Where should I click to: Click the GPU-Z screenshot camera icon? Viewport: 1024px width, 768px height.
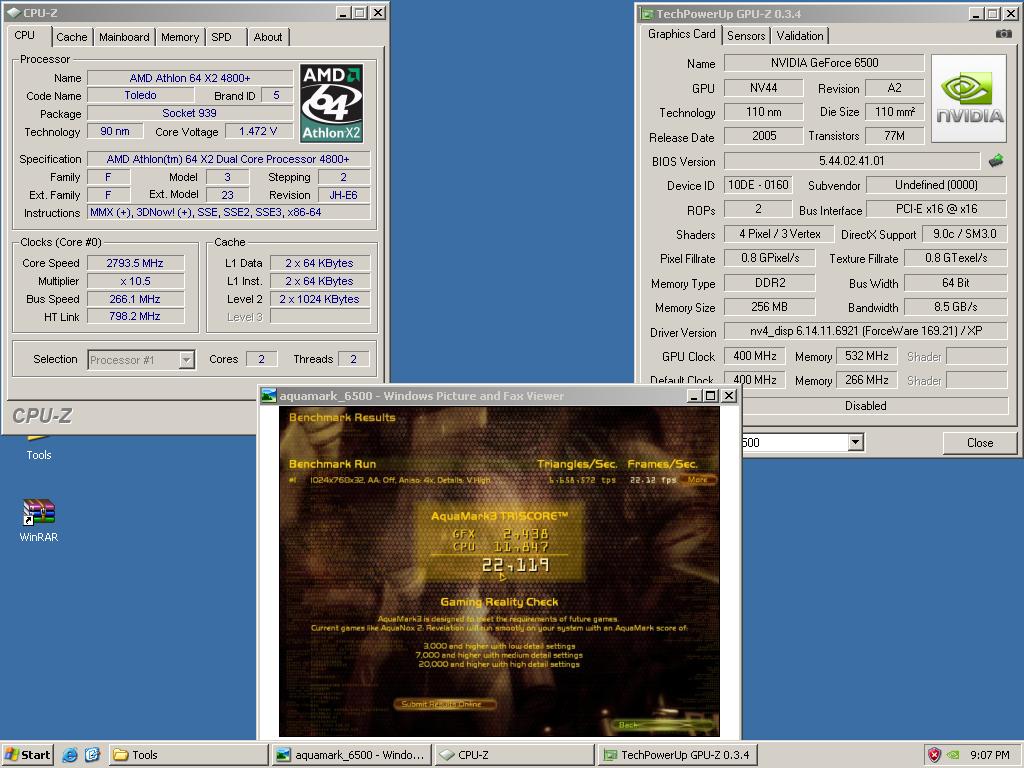click(x=1004, y=34)
